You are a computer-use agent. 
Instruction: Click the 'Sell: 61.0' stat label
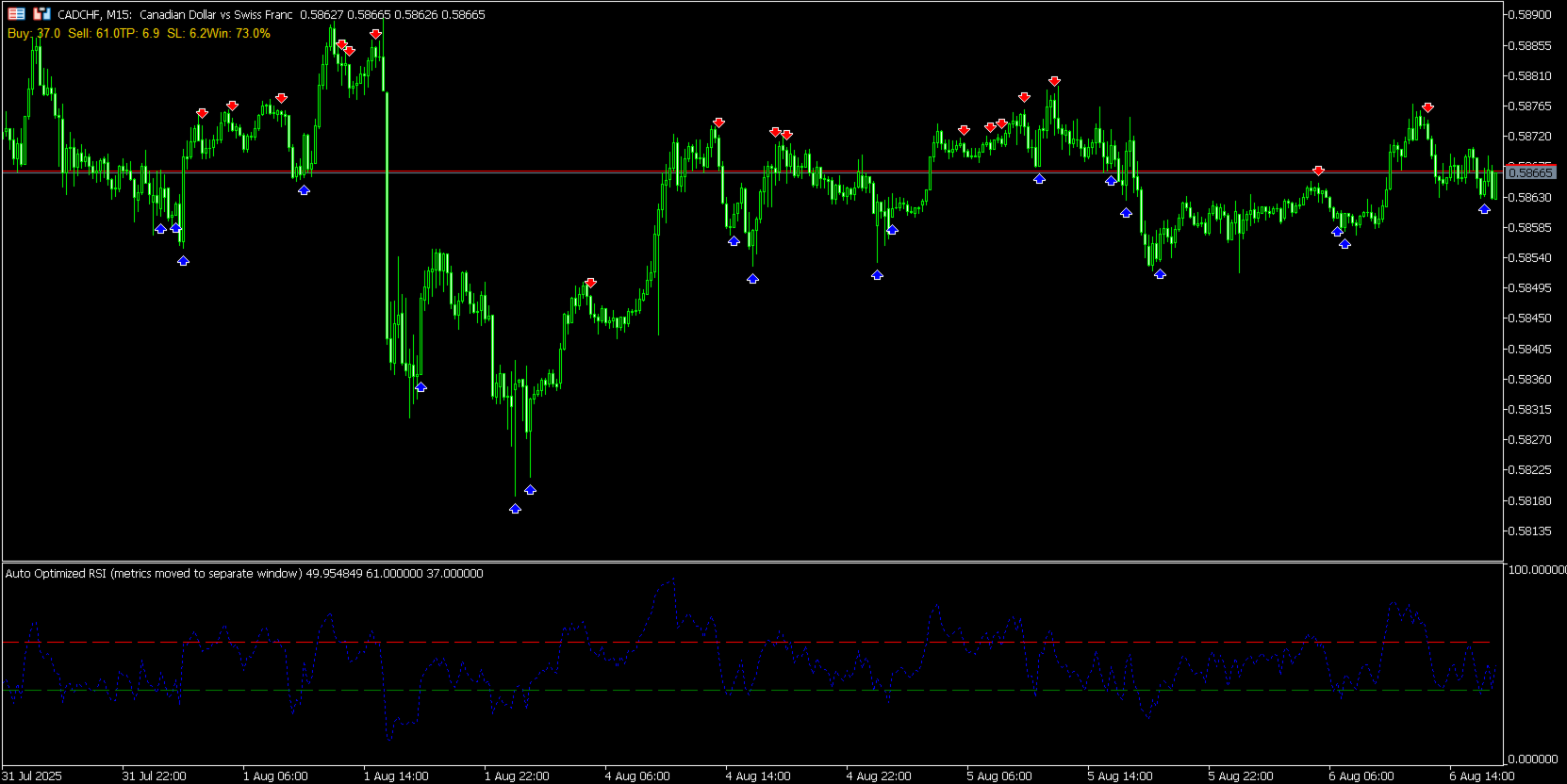[91, 33]
